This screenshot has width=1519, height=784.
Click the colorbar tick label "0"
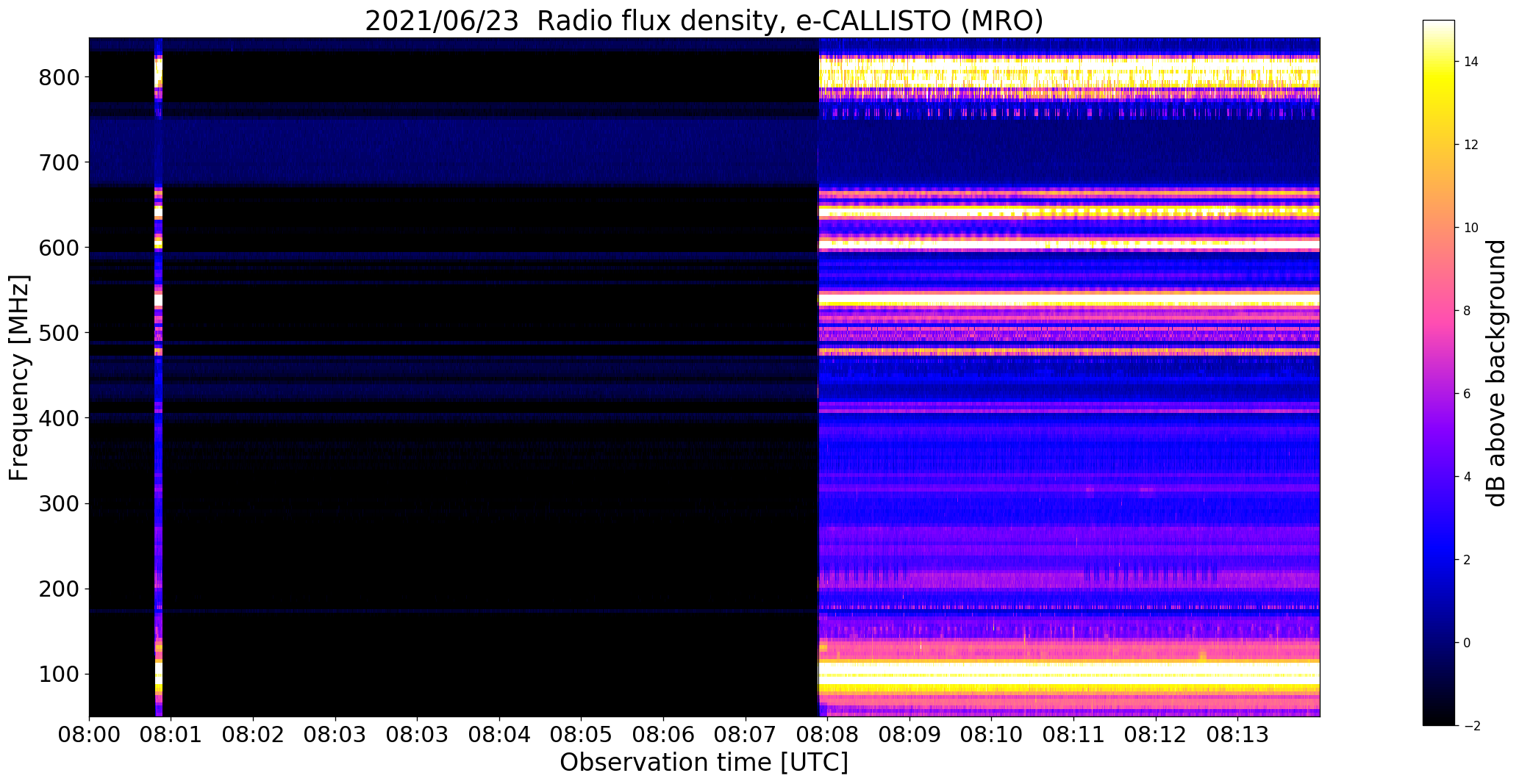pos(1468,643)
